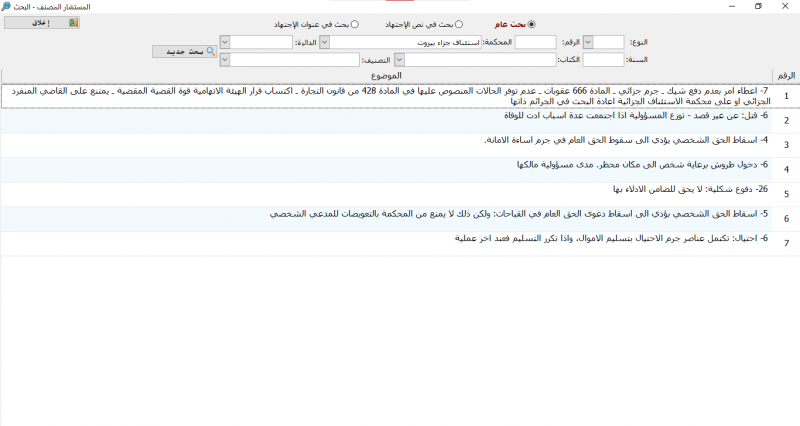Click row number 2 cell
Screen dimensions: 800x426
coord(786,121)
